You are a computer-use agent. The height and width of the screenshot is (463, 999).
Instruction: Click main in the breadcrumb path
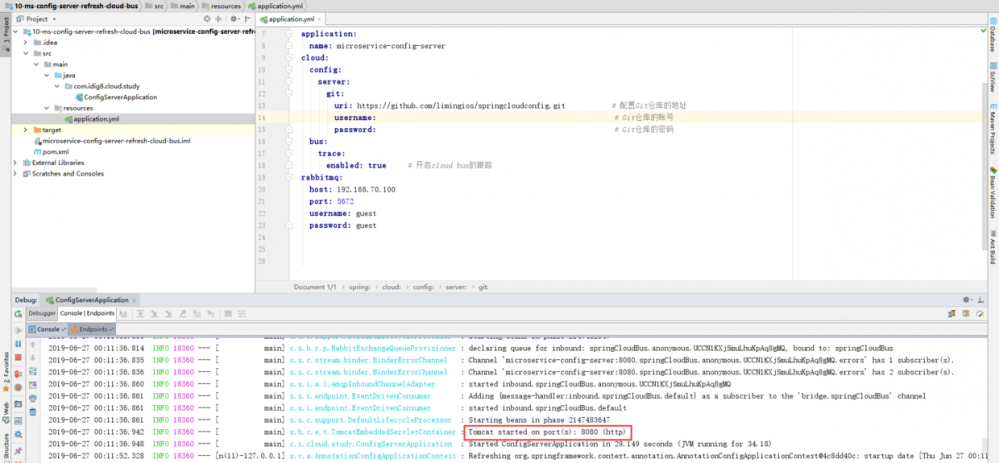pyautogui.click(x=184, y=5)
